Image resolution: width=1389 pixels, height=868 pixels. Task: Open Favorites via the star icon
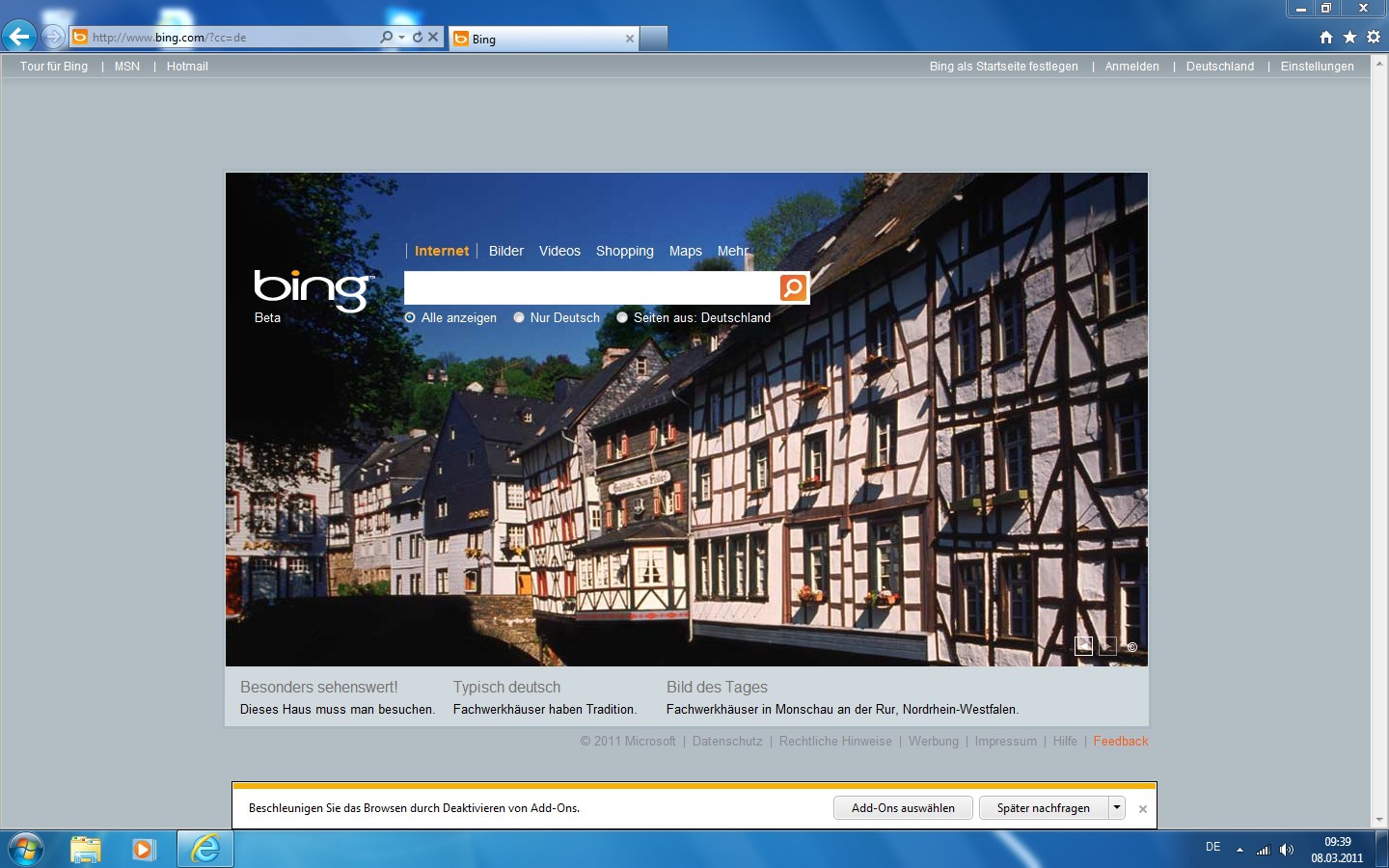1349,37
